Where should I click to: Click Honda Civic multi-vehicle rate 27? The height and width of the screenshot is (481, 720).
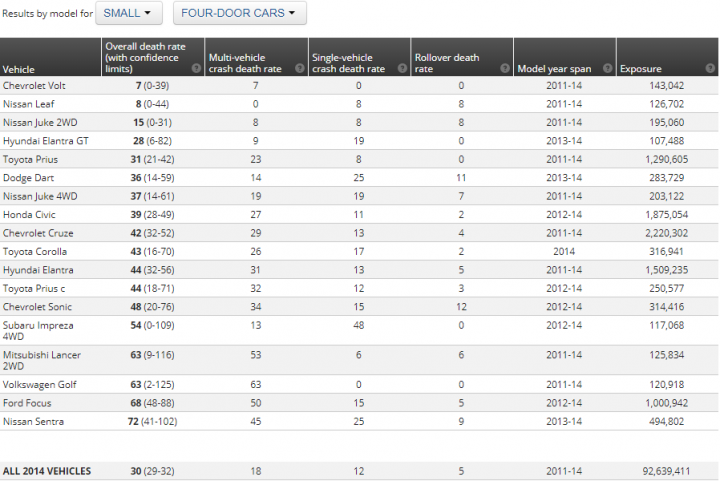pyautogui.click(x=256, y=214)
